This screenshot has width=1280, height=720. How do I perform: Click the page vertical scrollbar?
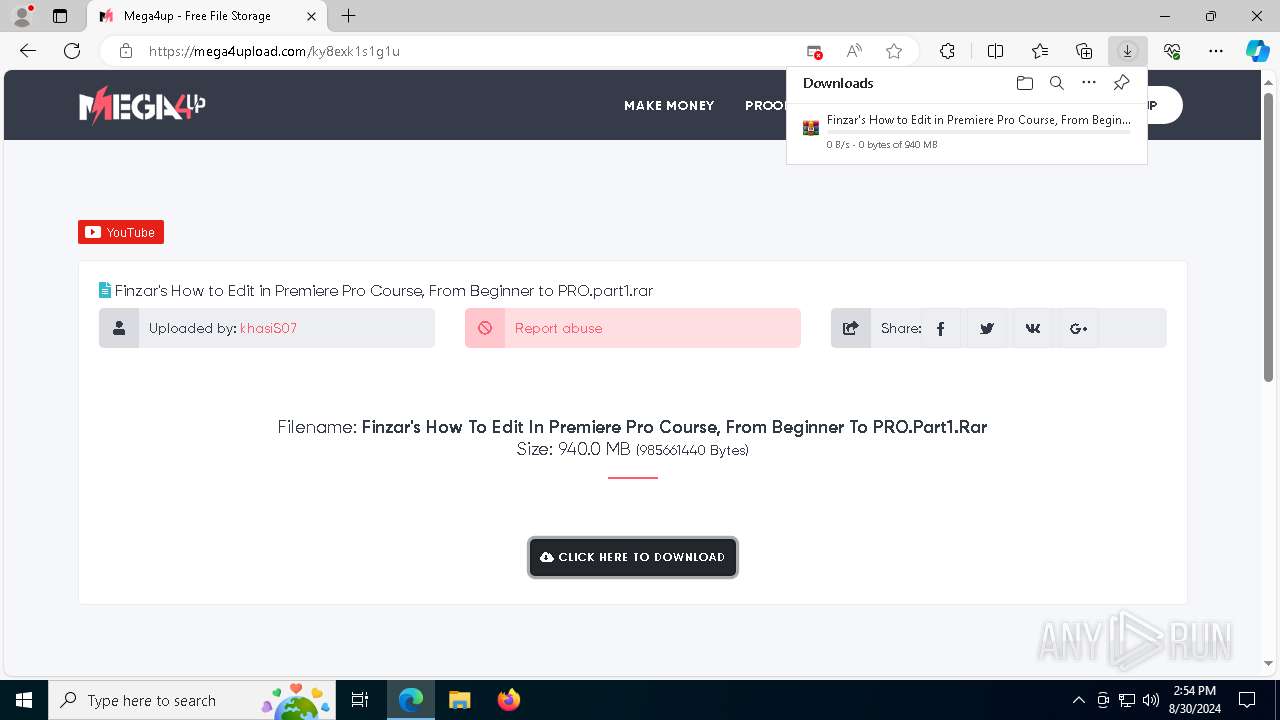1268,237
